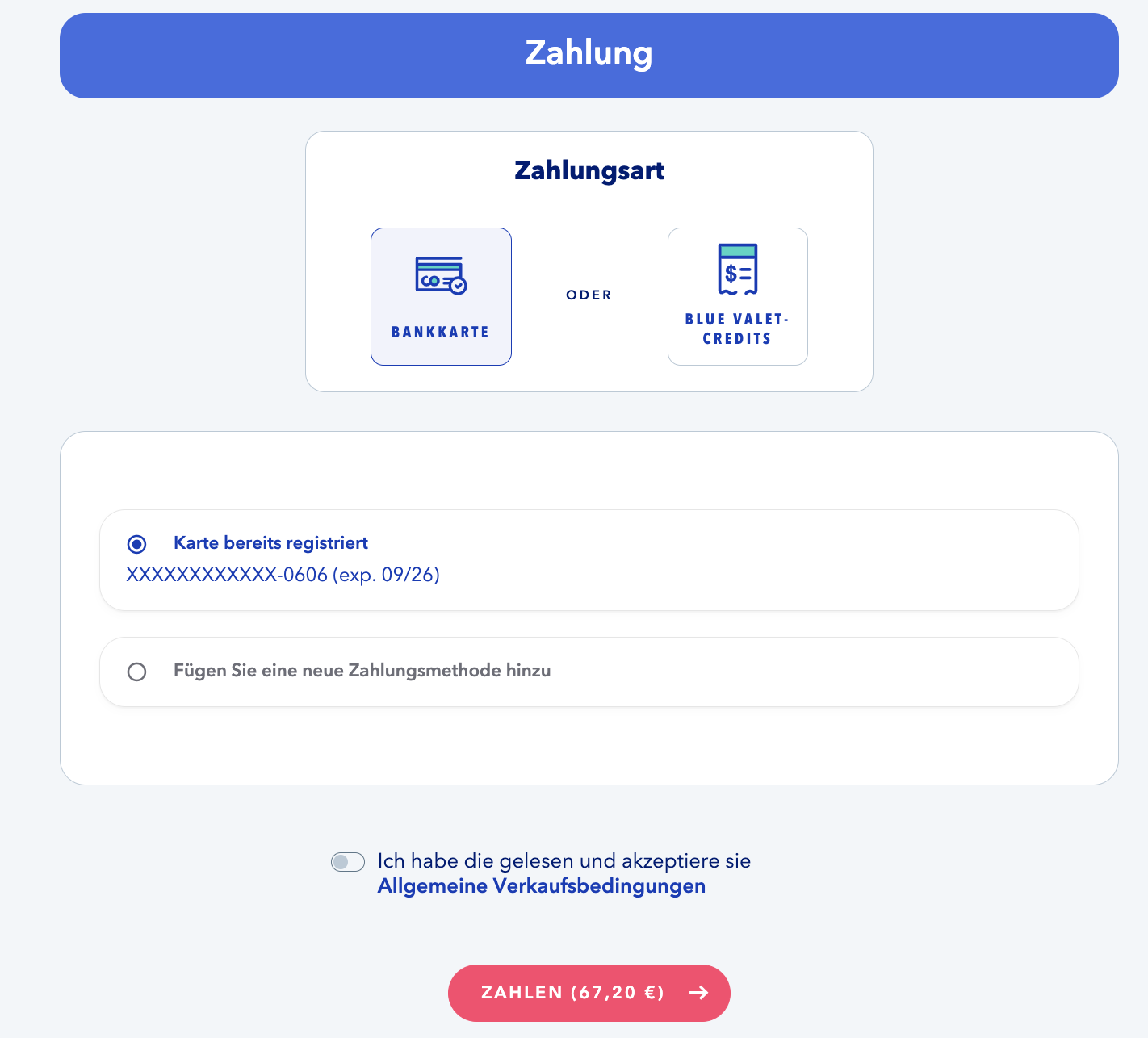
Task: Click the Zahlen (67,20 €) button
Action: click(589, 993)
